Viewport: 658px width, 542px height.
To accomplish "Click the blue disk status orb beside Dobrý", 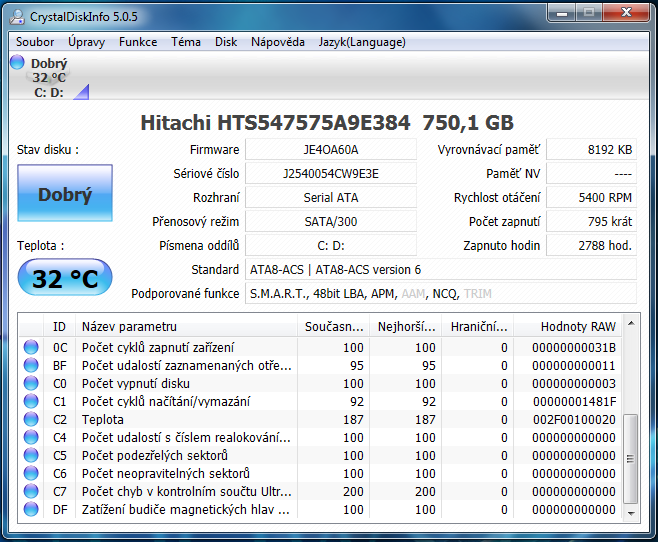I will coord(17,63).
